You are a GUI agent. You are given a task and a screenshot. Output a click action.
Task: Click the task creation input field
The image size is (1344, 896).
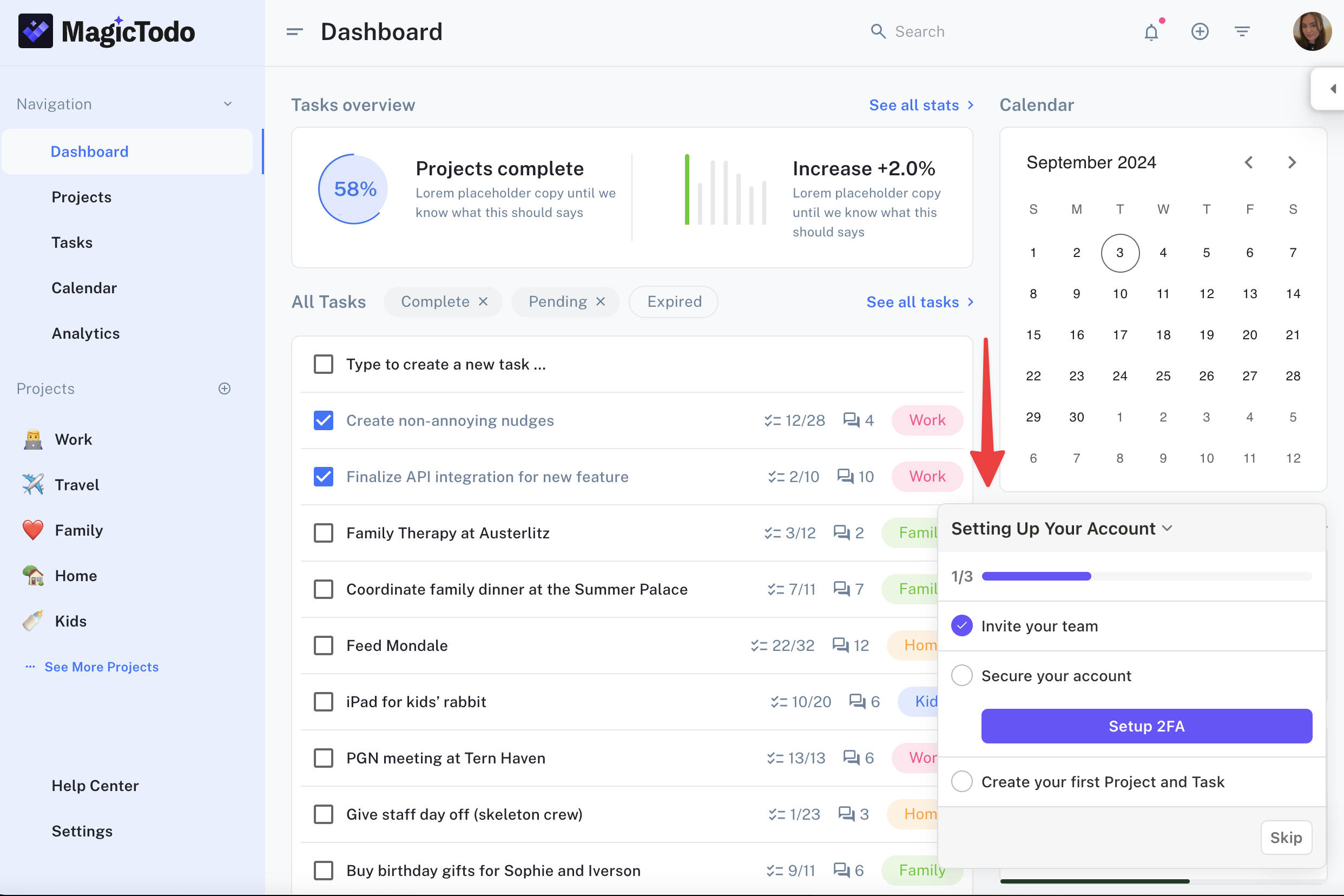(446, 363)
